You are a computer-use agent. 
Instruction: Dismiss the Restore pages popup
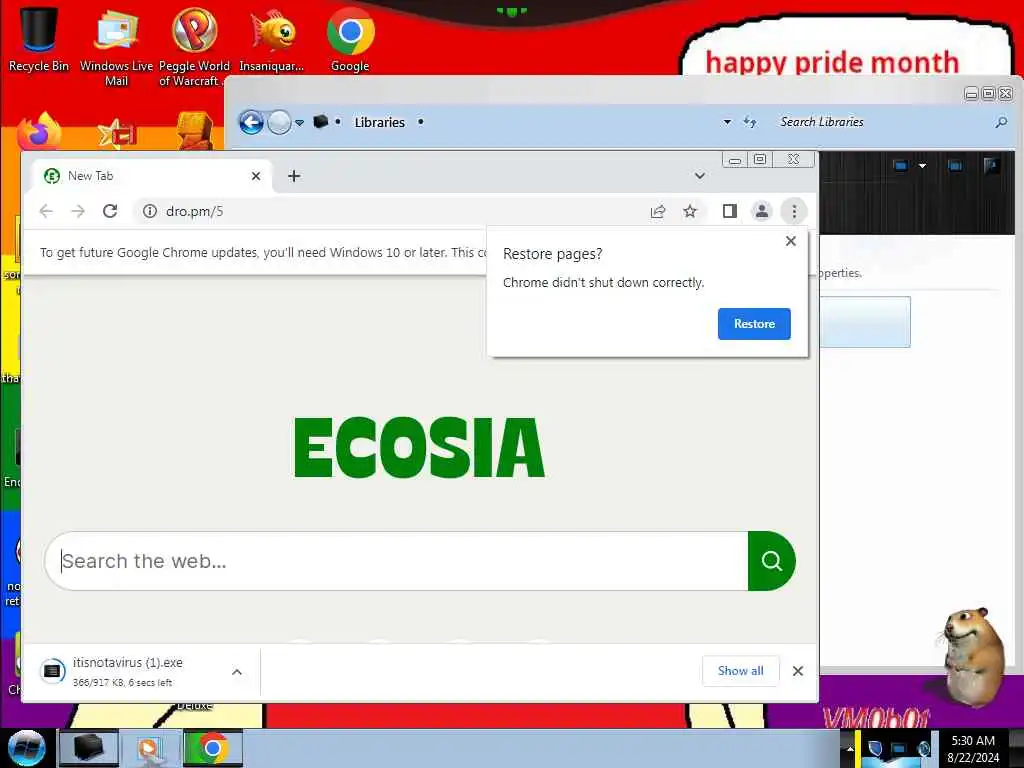click(791, 241)
